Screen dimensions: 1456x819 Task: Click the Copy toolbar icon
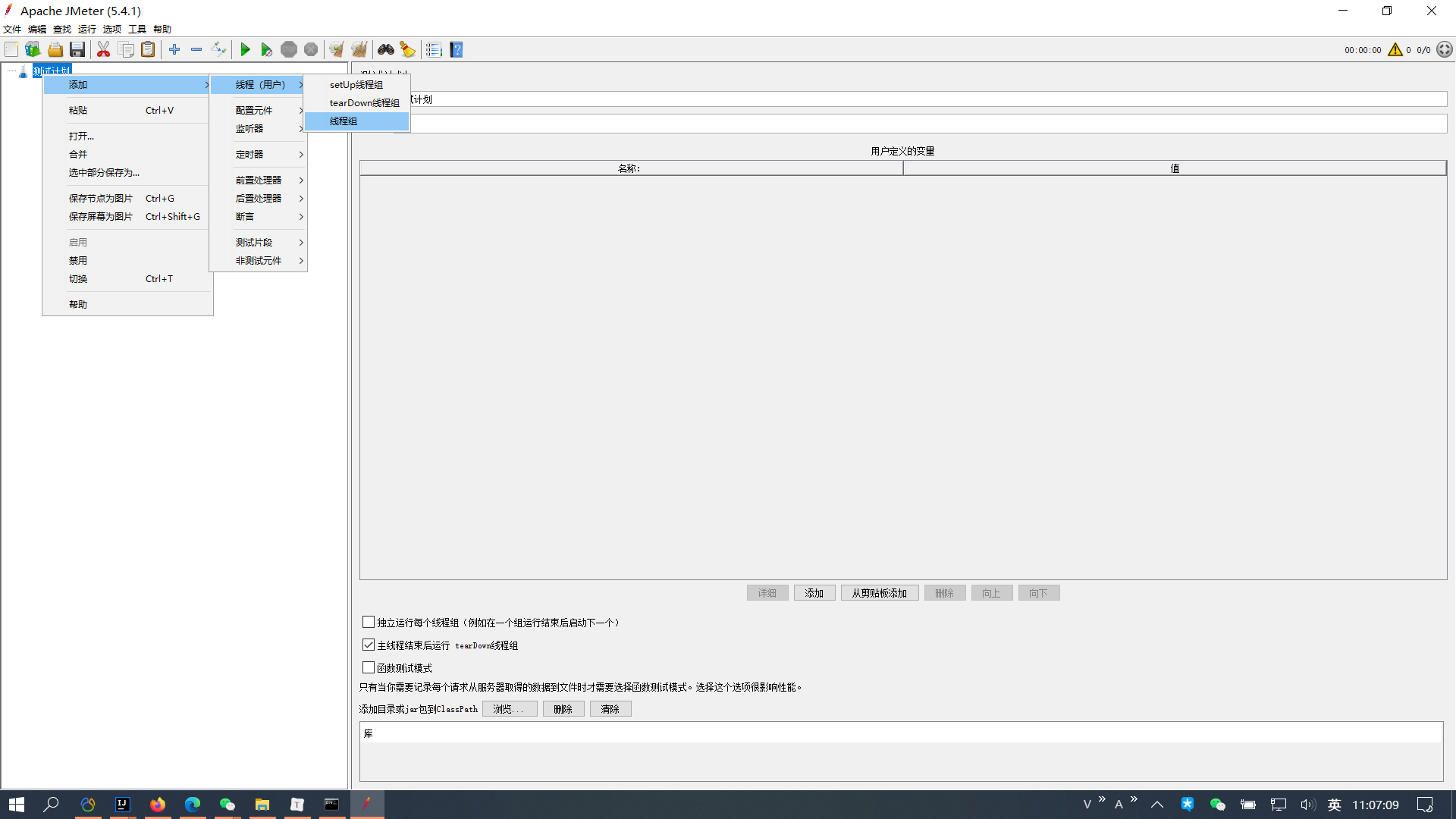127,49
